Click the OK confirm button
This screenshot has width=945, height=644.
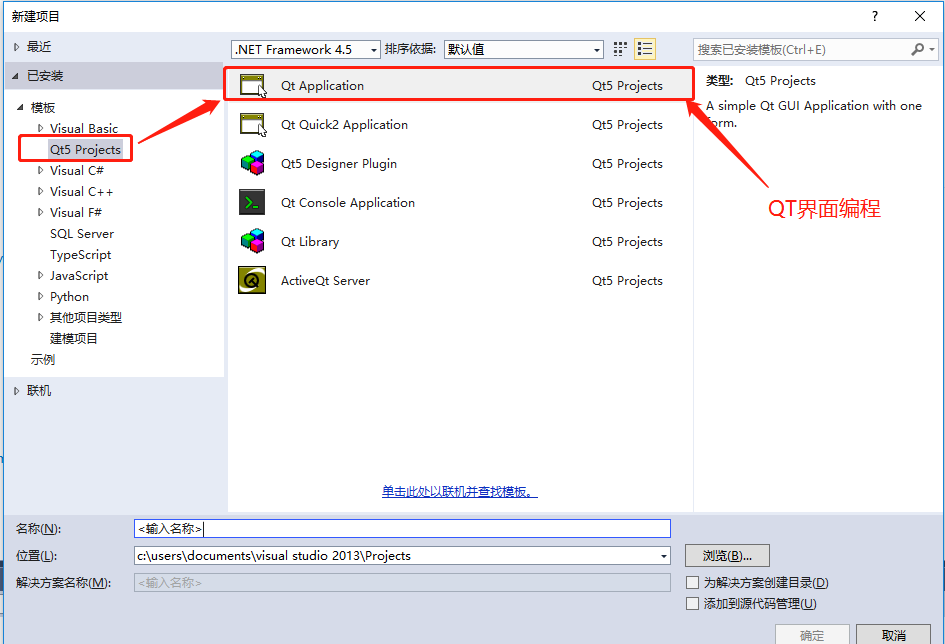click(812, 635)
